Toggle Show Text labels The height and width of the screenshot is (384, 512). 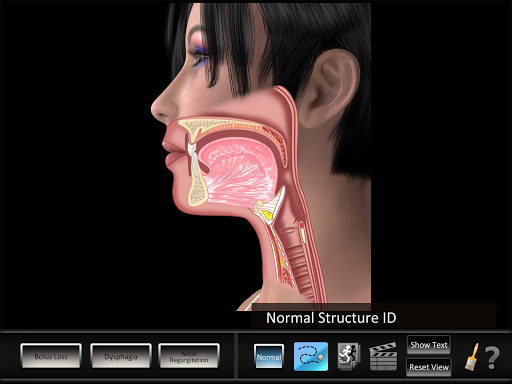point(429,345)
